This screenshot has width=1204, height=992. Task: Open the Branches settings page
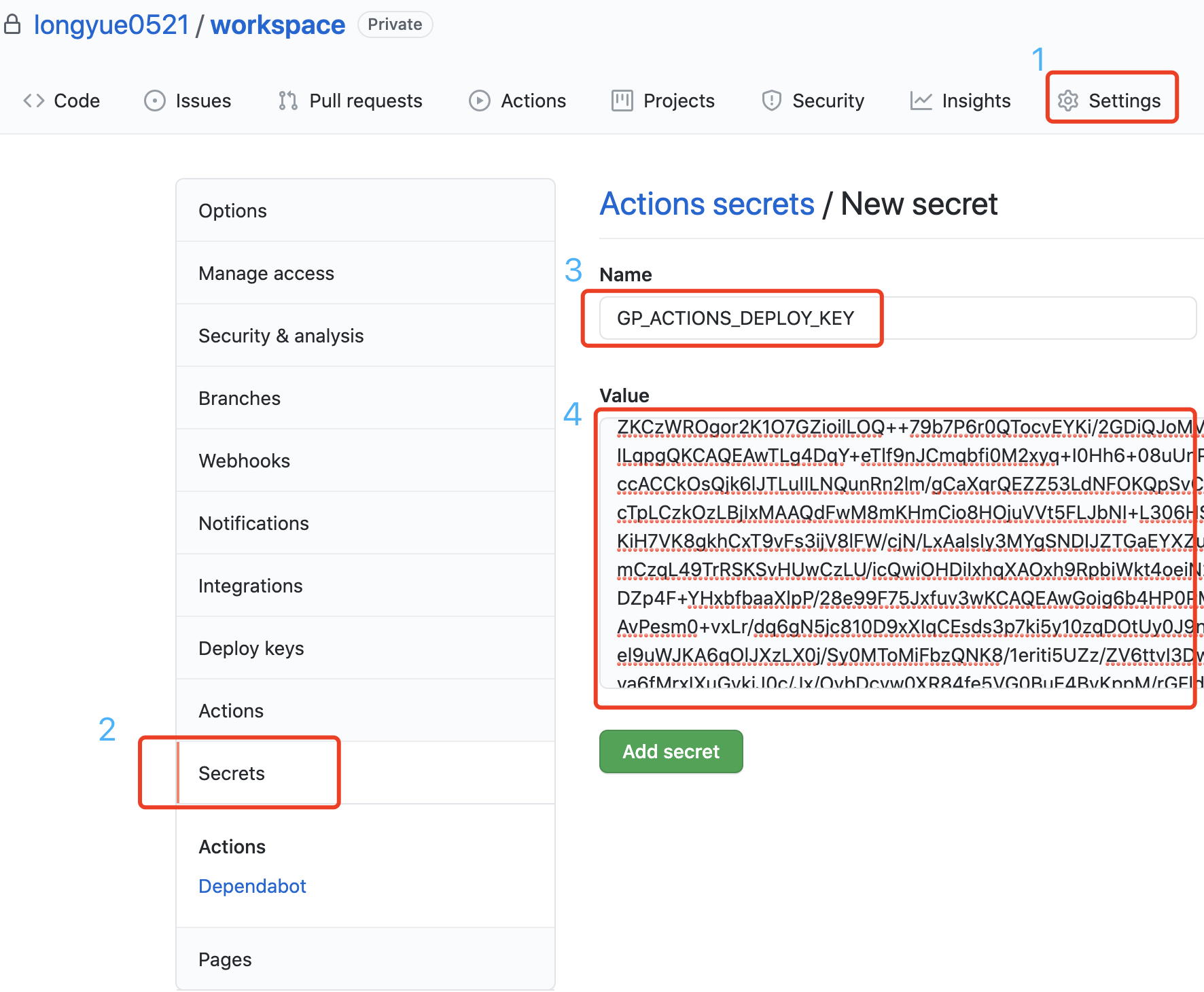pyautogui.click(x=366, y=398)
